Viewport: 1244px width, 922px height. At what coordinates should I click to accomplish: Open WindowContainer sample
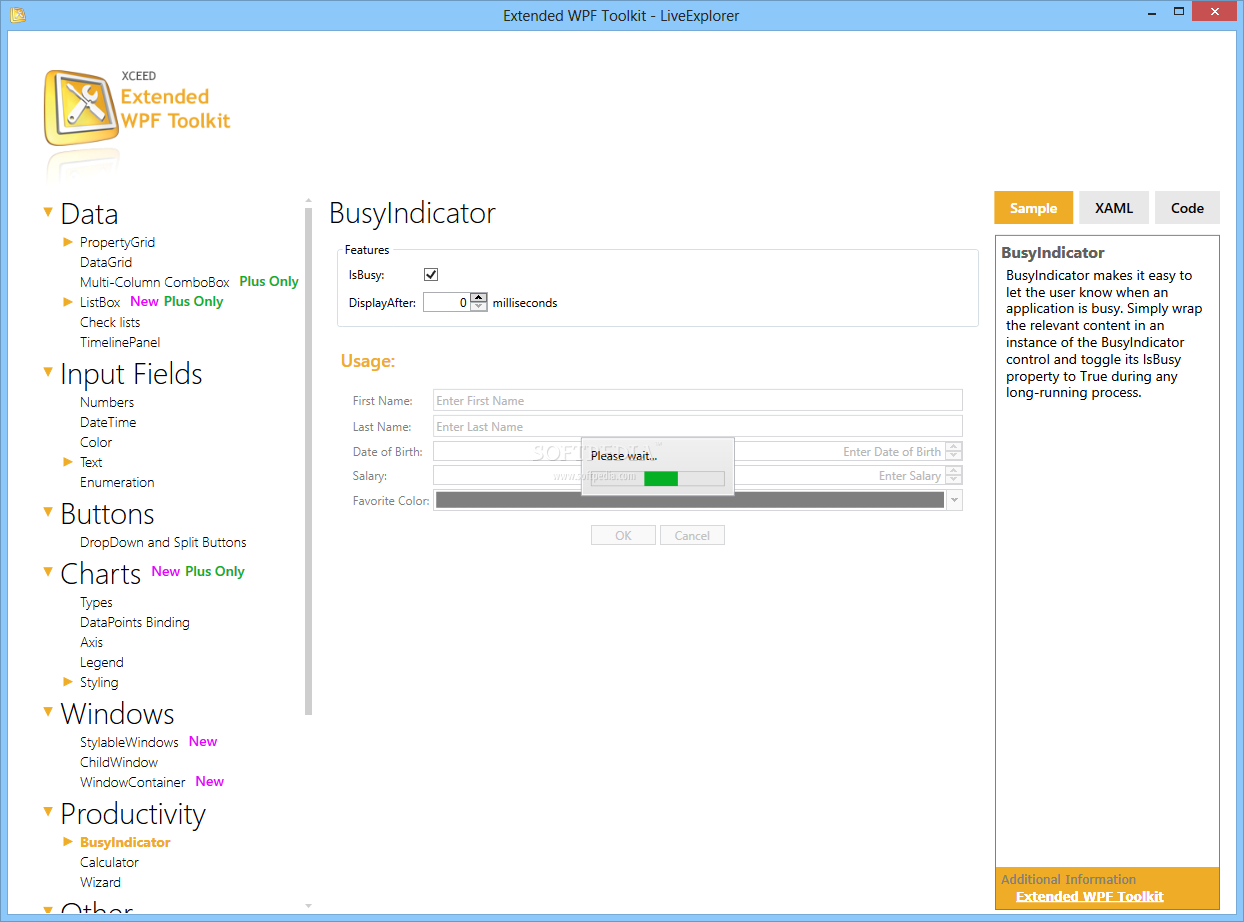pyautogui.click(x=133, y=782)
